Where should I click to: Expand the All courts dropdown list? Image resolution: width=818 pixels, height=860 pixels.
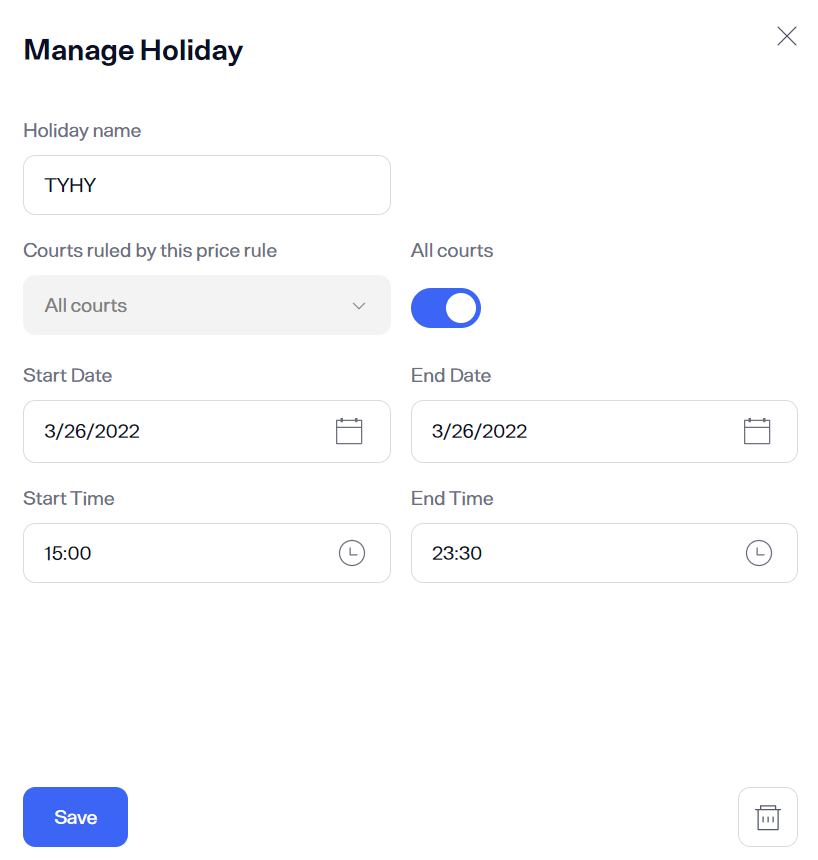point(206,305)
